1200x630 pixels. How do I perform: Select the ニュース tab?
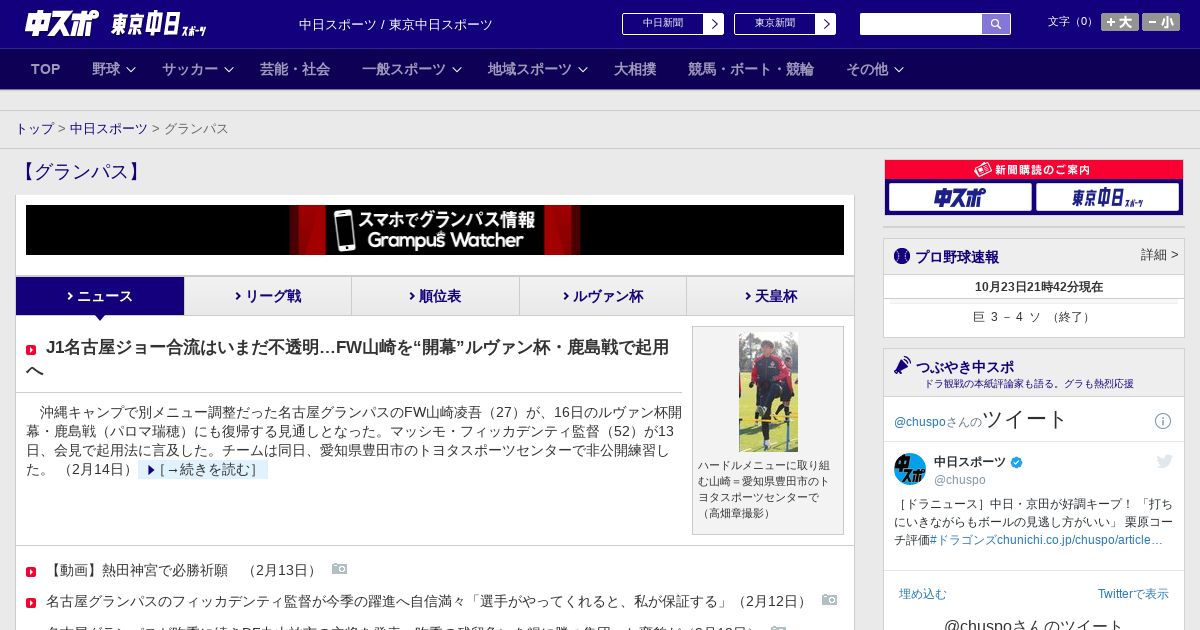(x=100, y=296)
